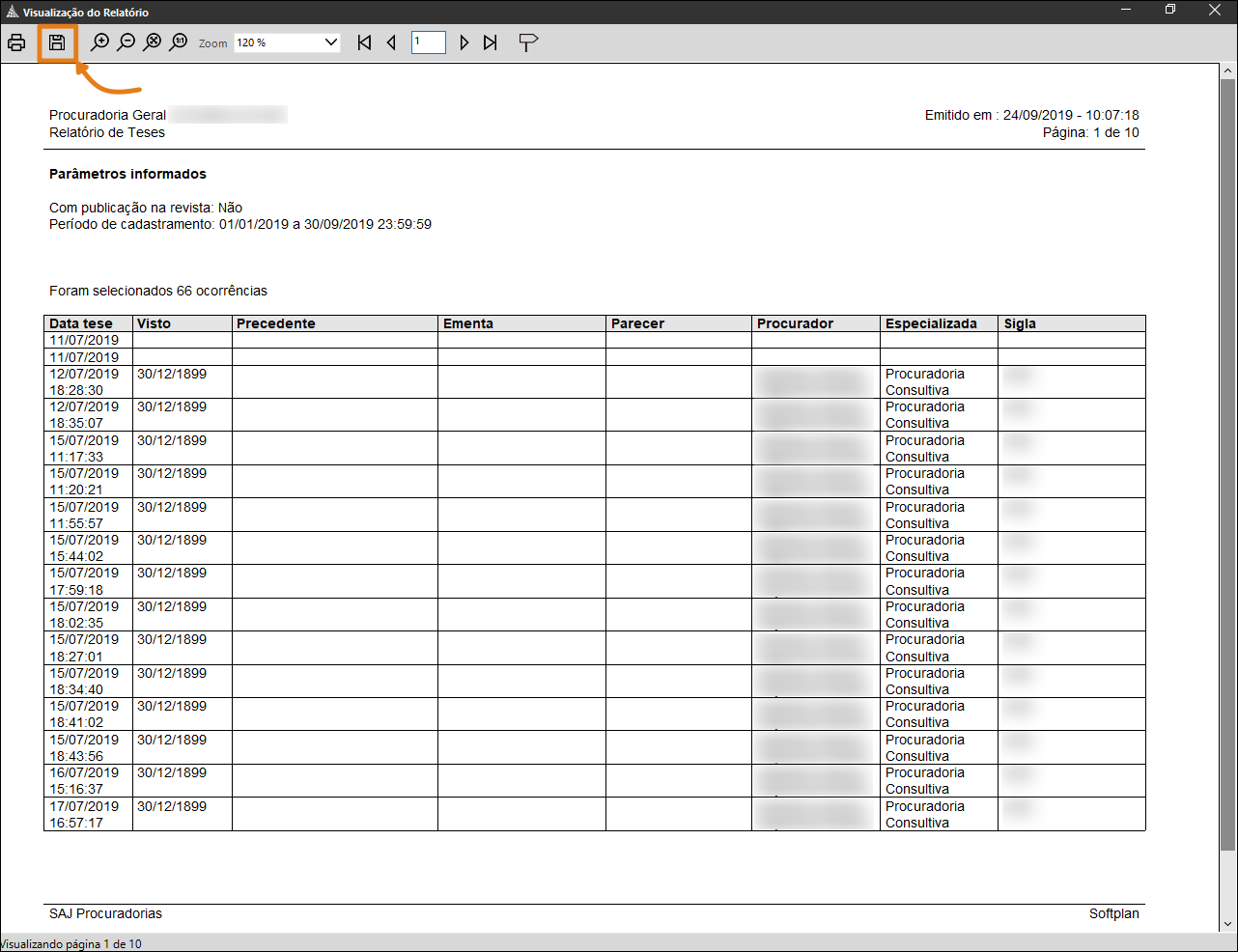The width and height of the screenshot is (1238, 952).
Task: Click the 1:1 actual size zoom icon
Action: [x=179, y=42]
